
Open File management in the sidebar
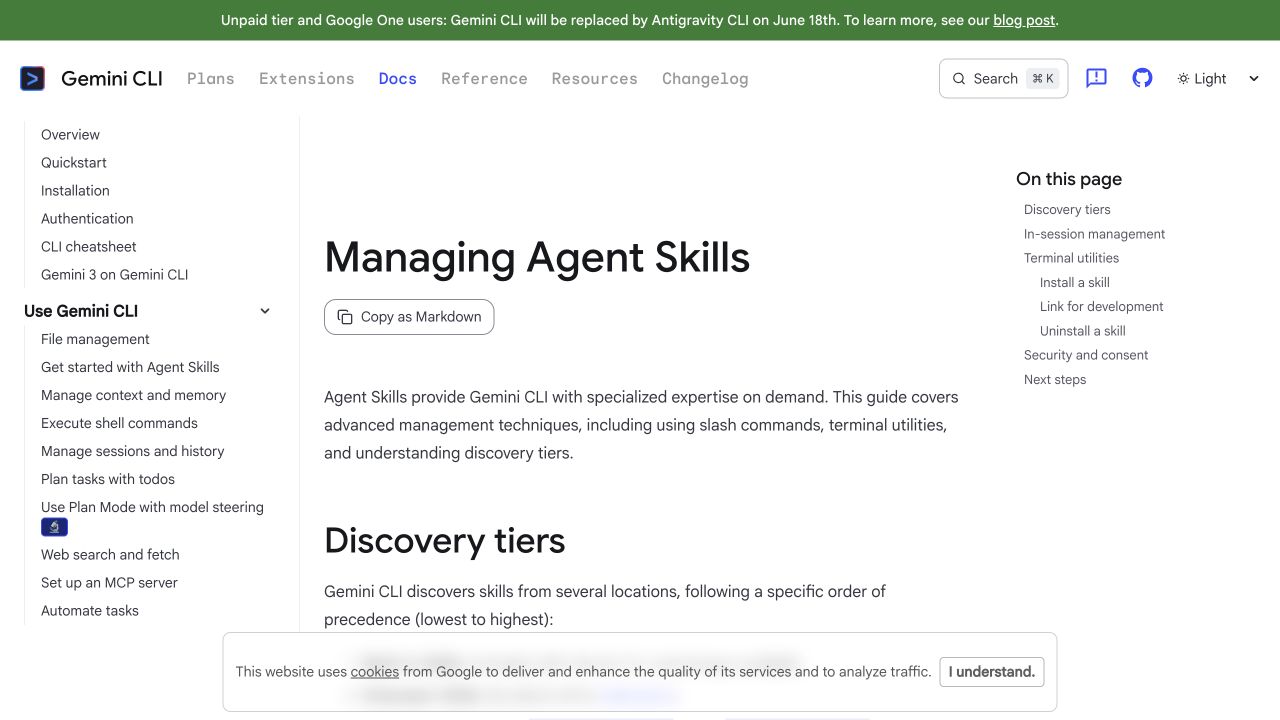pyautogui.click(x=95, y=340)
